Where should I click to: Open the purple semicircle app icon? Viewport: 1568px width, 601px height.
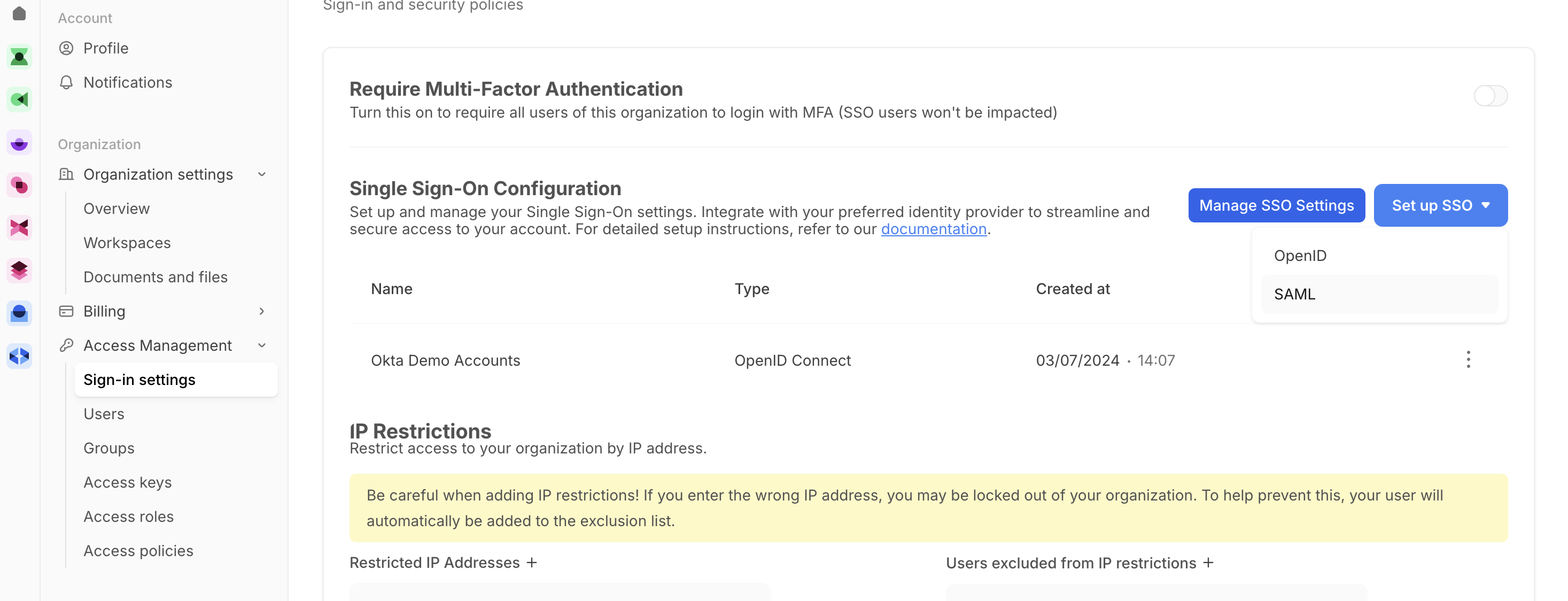[19, 143]
